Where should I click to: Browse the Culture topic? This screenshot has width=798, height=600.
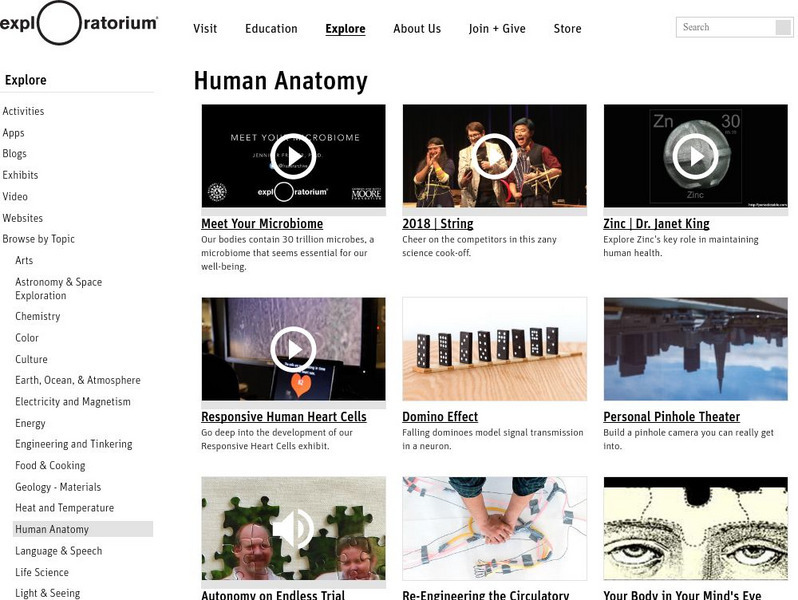[x=31, y=359]
